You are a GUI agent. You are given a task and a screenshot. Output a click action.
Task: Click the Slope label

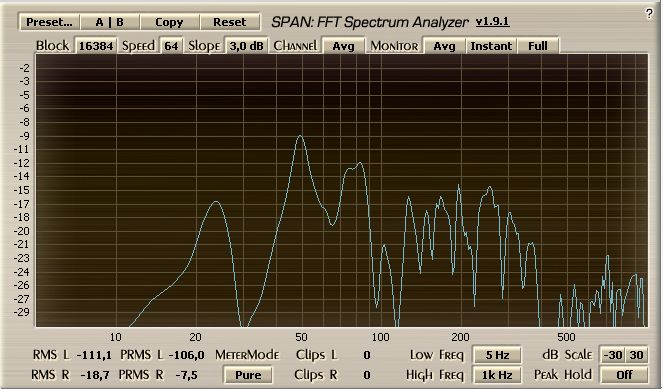click(204, 46)
